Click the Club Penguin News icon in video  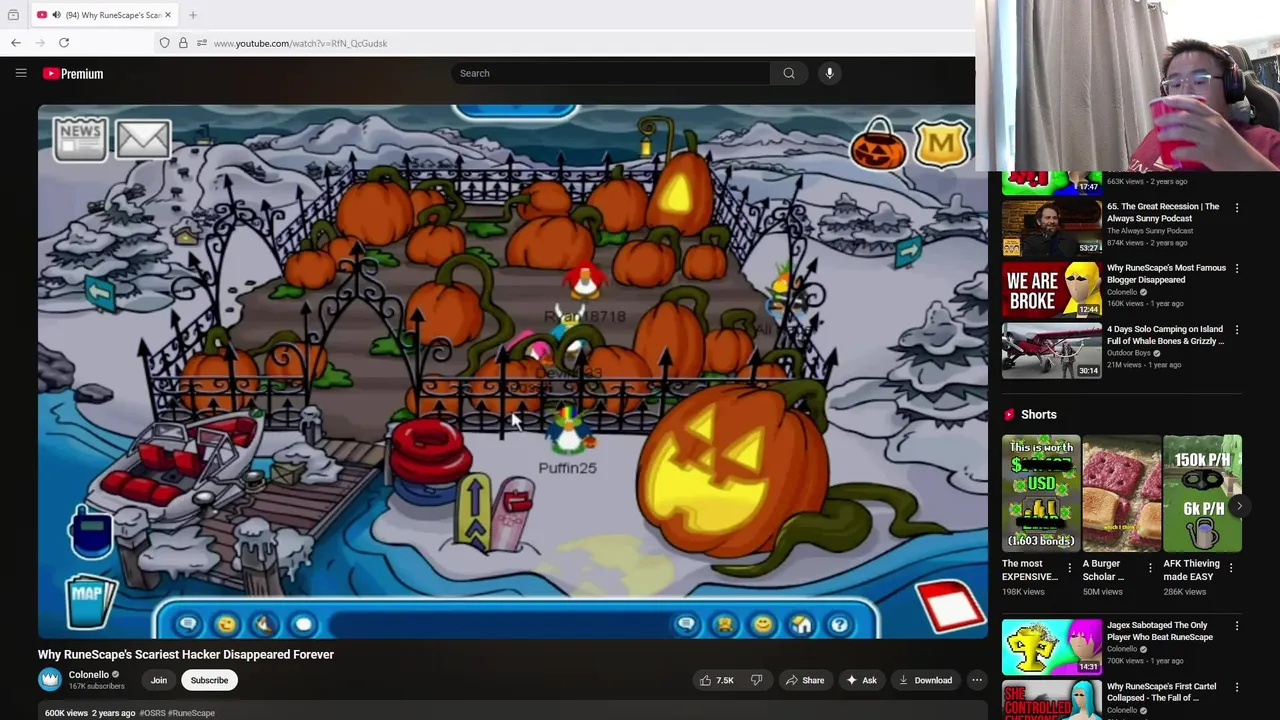click(x=80, y=140)
